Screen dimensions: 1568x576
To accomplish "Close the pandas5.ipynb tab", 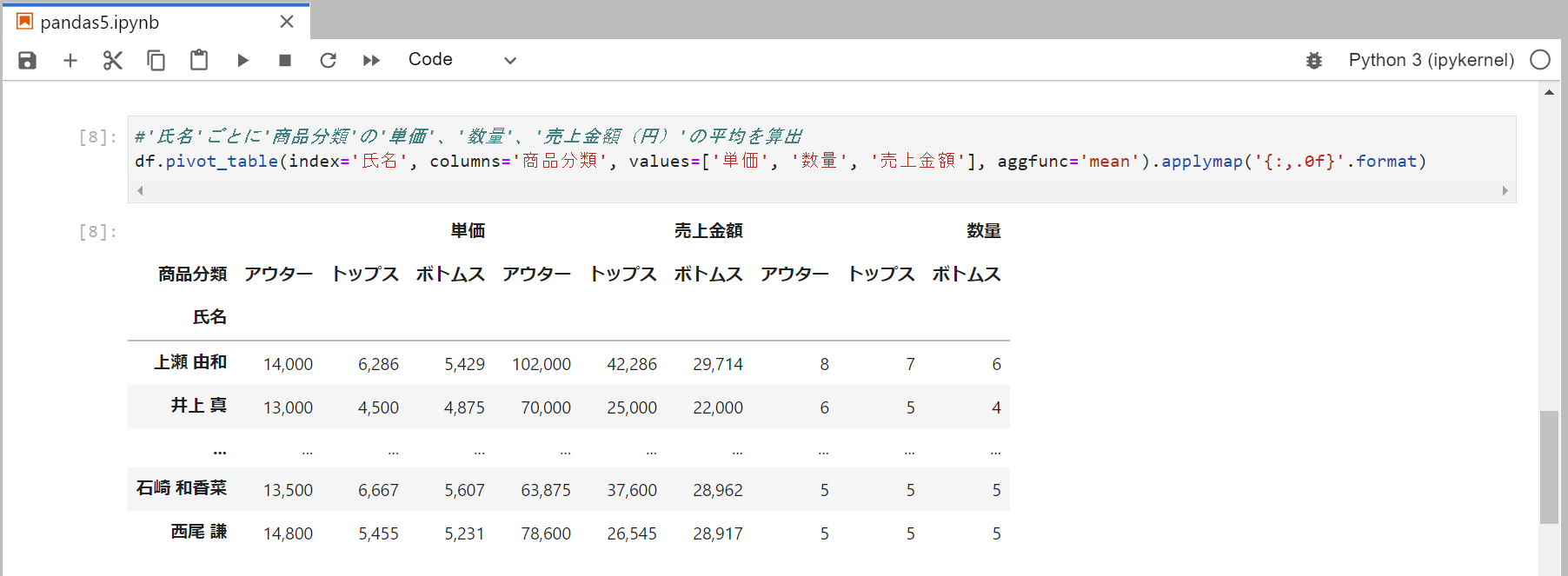I will pyautogui.click(x=287, y=22).
